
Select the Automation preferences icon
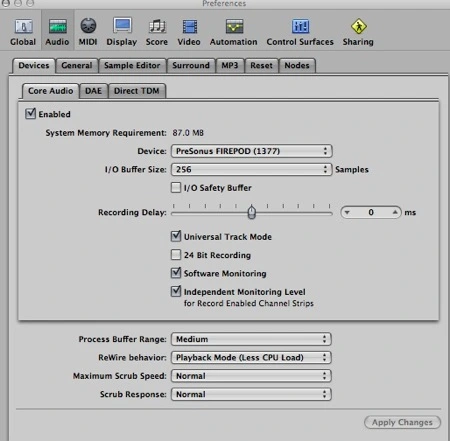(234, 26)
